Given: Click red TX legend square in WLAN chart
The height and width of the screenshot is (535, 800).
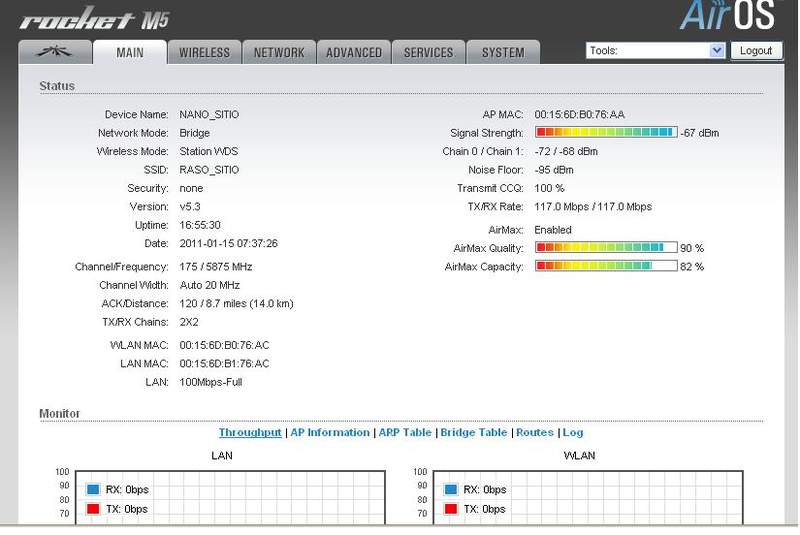Looking at the screenshot, I should [x=451, y=509].
